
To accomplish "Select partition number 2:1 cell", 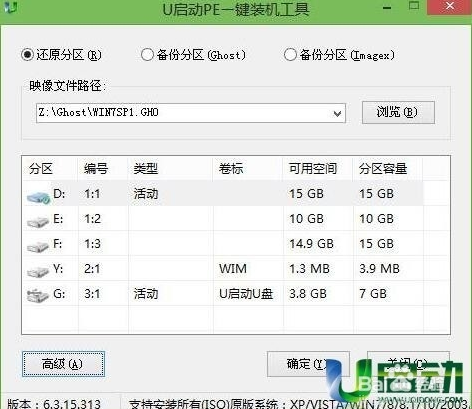I will point(92,269).
